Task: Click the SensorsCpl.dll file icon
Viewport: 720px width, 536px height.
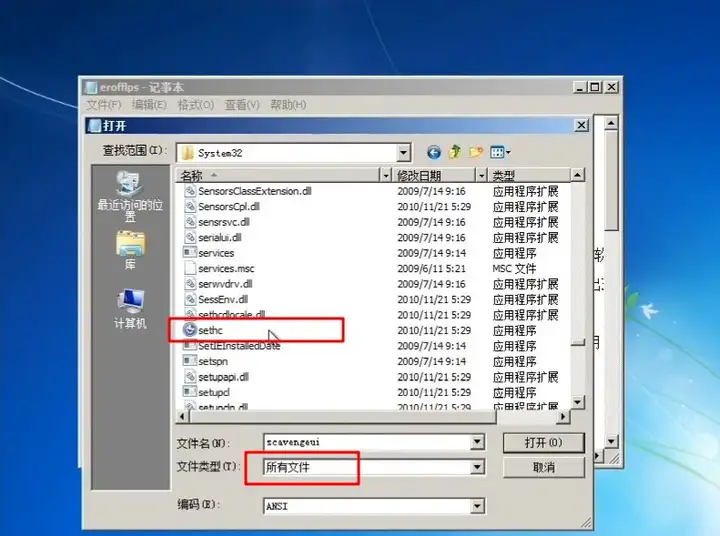Action: [x=190, y=206]
